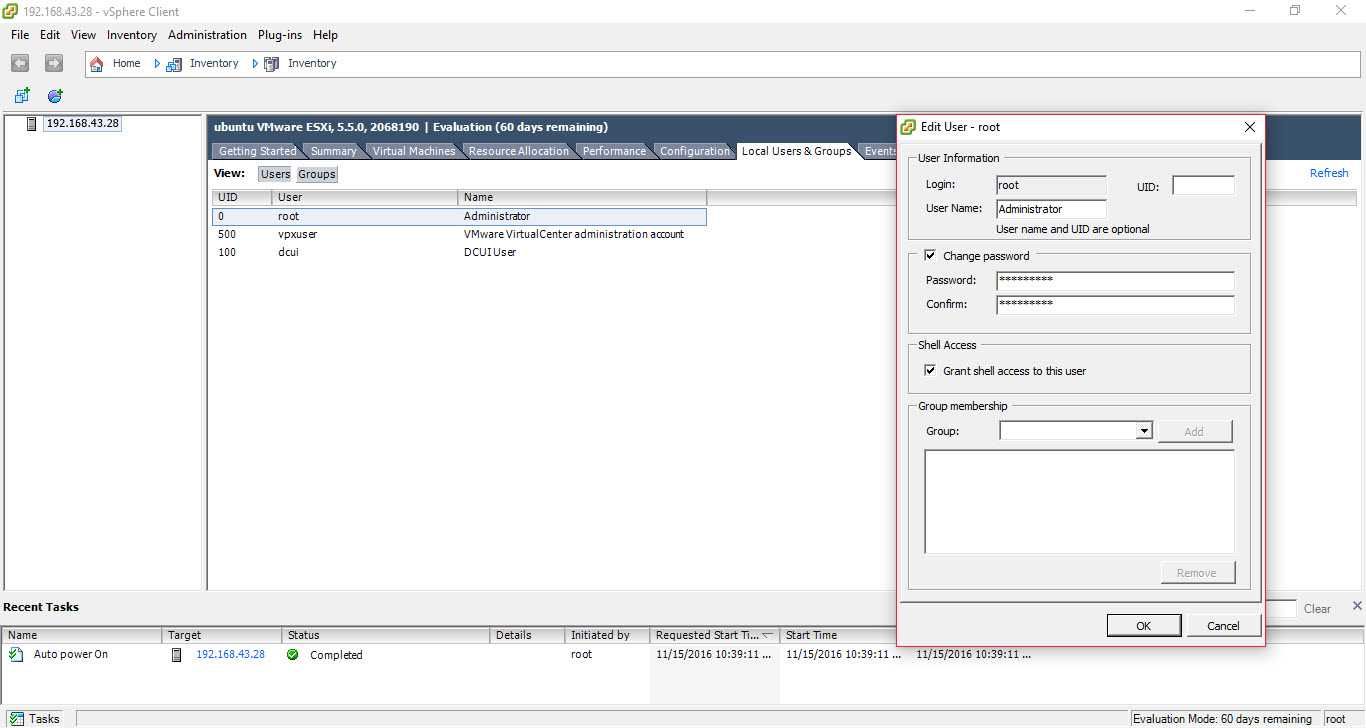Switch to the Virtual Machines tab

click(x=414, y=151)
